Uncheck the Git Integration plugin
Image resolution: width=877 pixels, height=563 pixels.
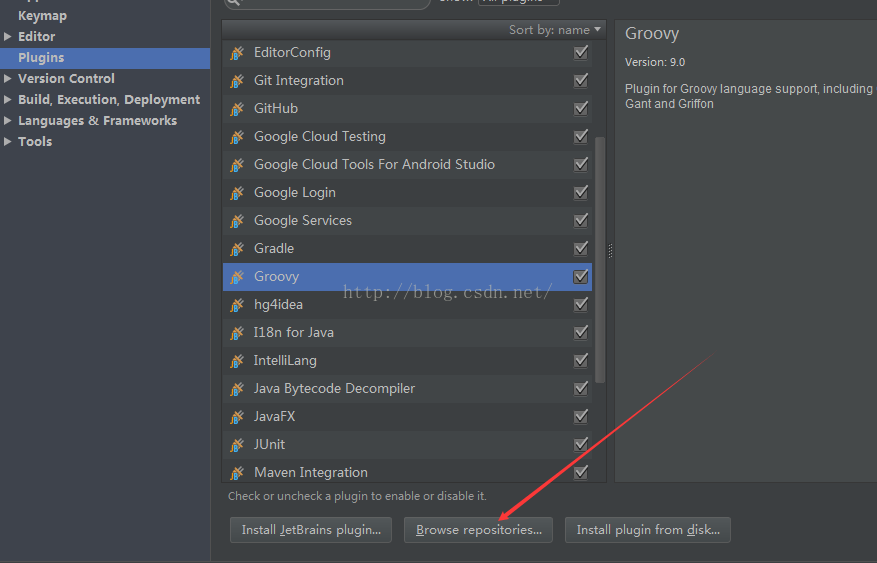(581, 81)
